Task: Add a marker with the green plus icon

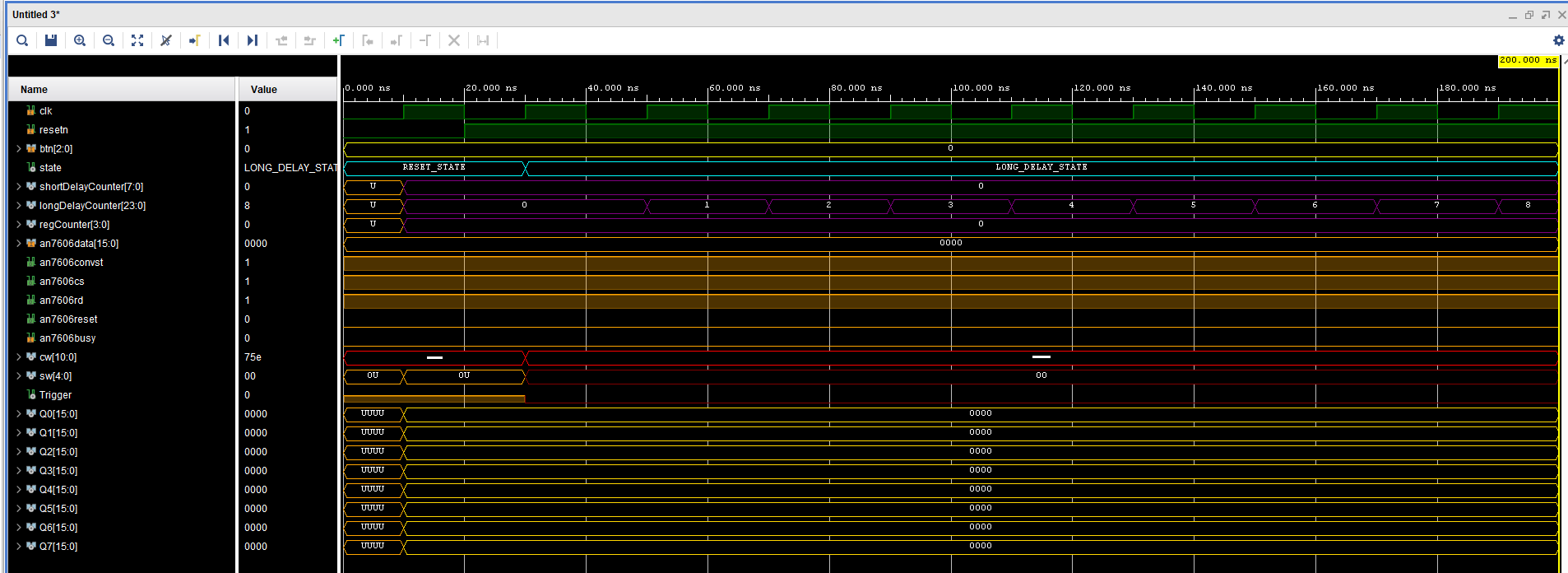Action: tap(339, 40)
